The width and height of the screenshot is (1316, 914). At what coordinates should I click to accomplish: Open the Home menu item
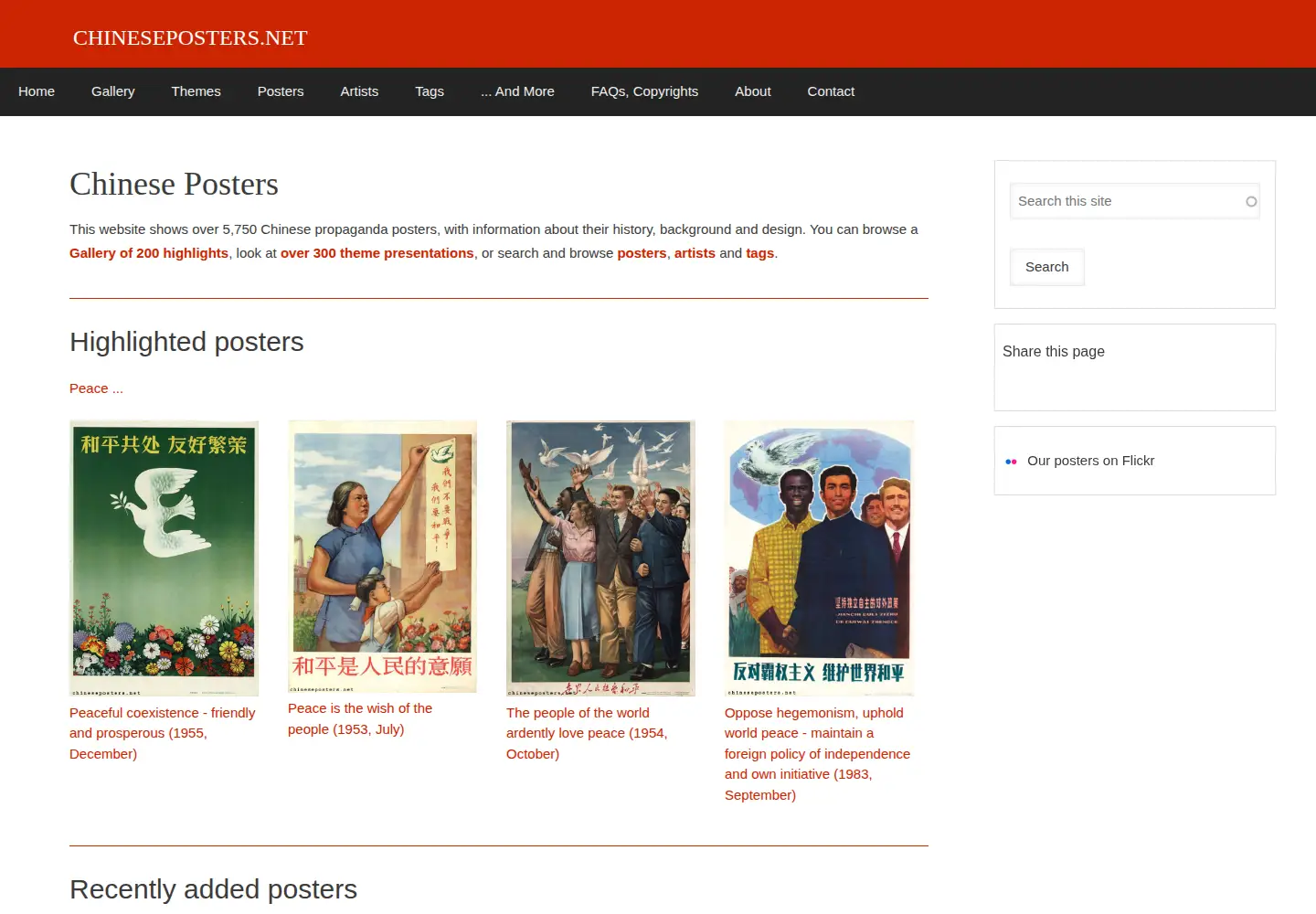37,91
